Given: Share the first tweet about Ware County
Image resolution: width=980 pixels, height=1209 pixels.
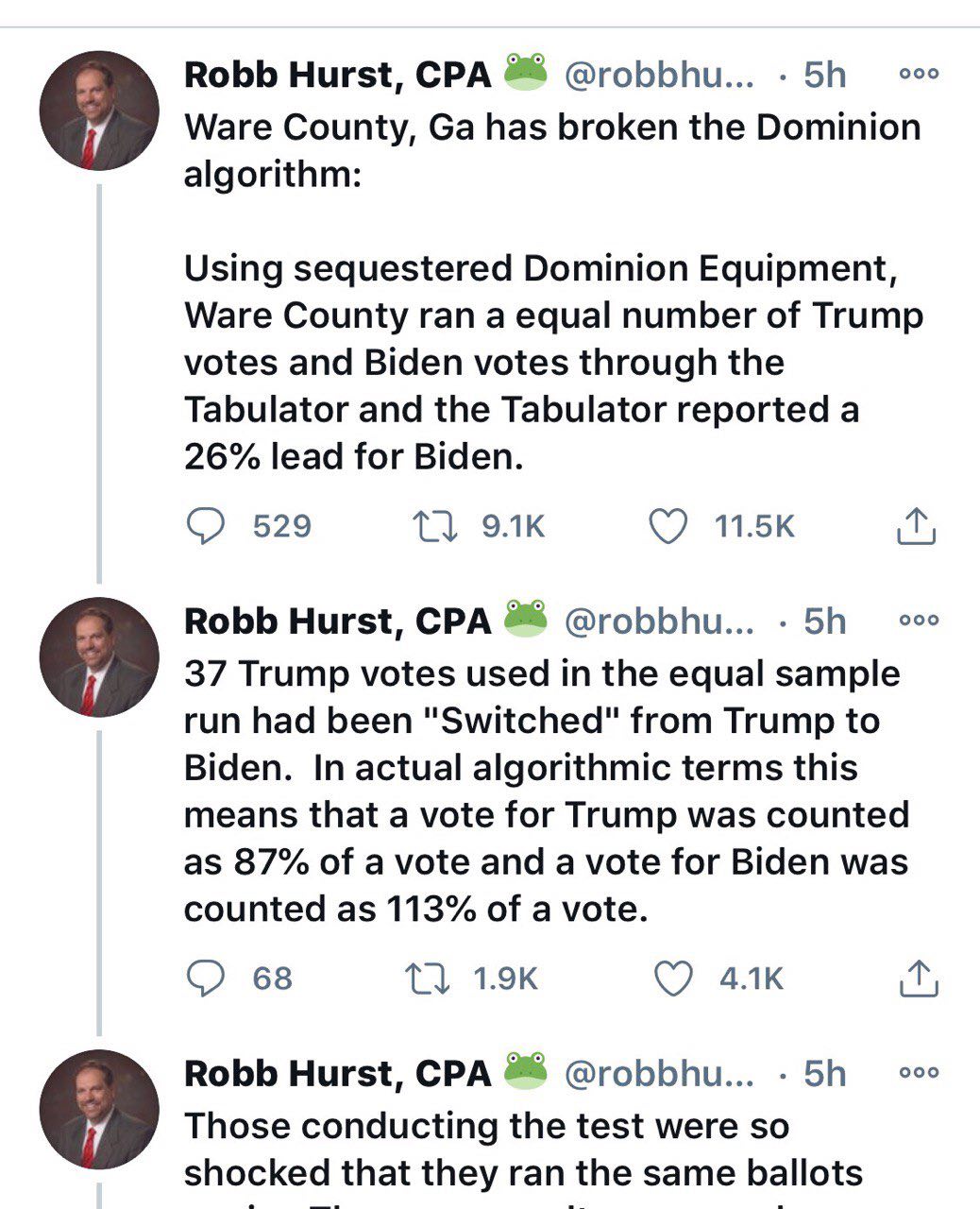Looking at the screenshot, I should coord(915,526).
